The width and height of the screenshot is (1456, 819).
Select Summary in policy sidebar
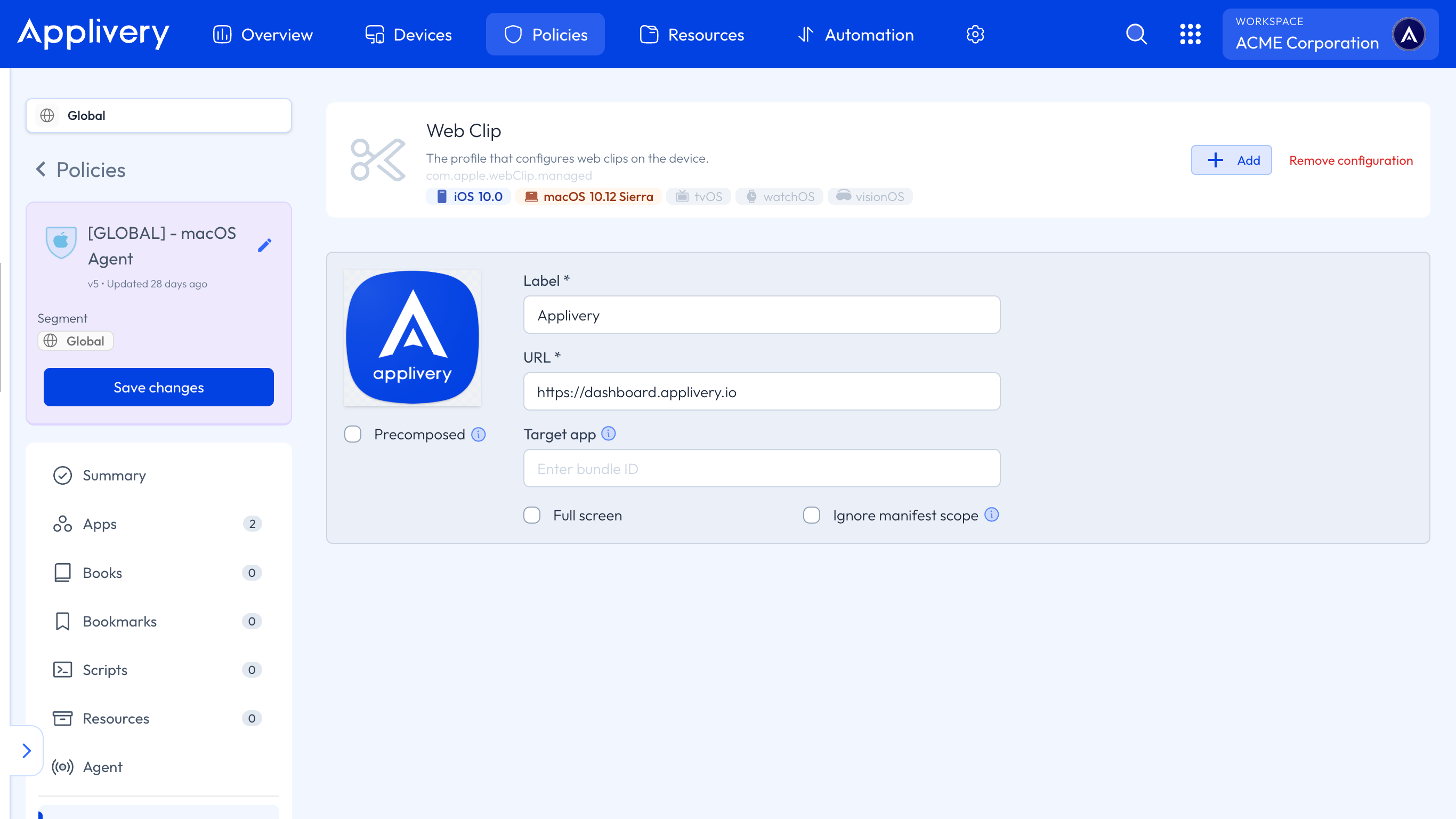[159, 476]
